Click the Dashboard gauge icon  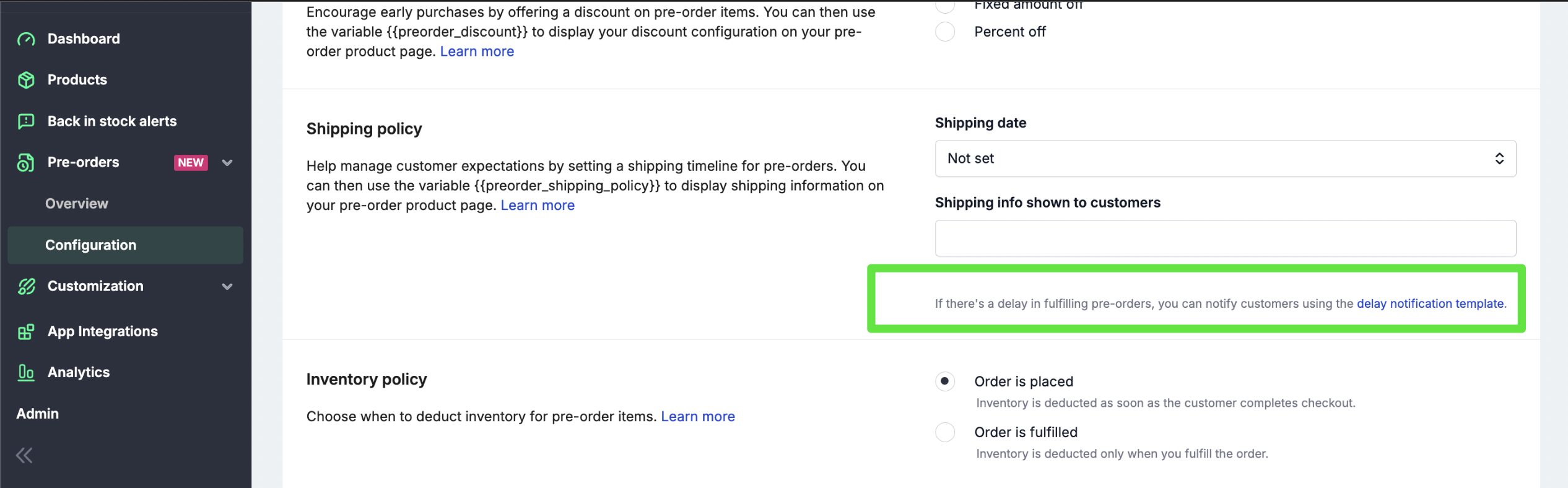tap(26, 39)
